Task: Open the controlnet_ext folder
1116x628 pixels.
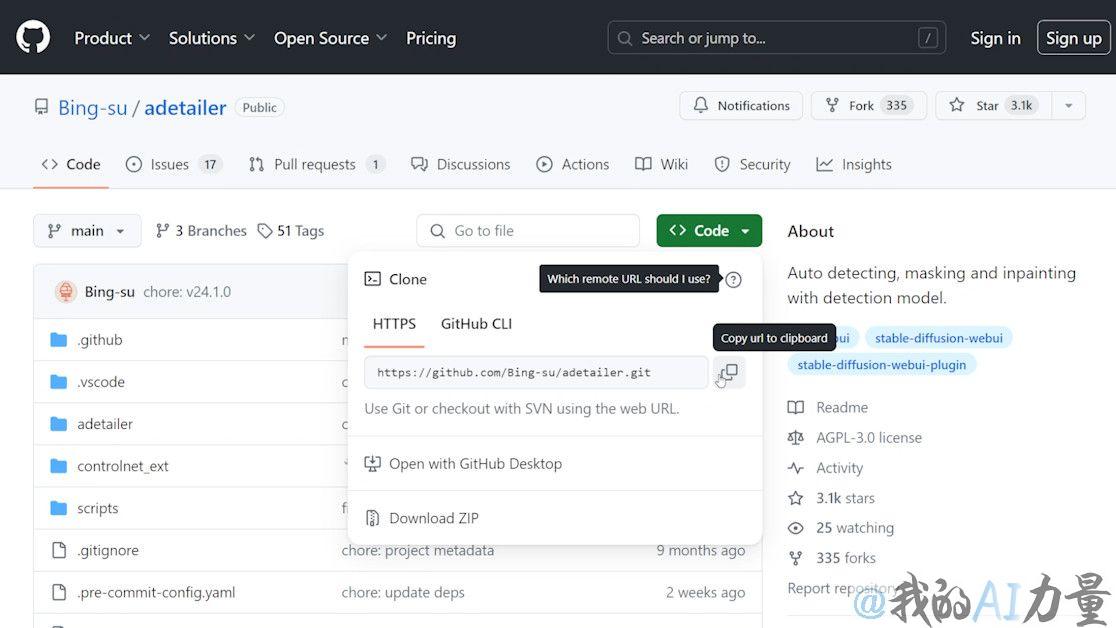Action: pos(122,466)
